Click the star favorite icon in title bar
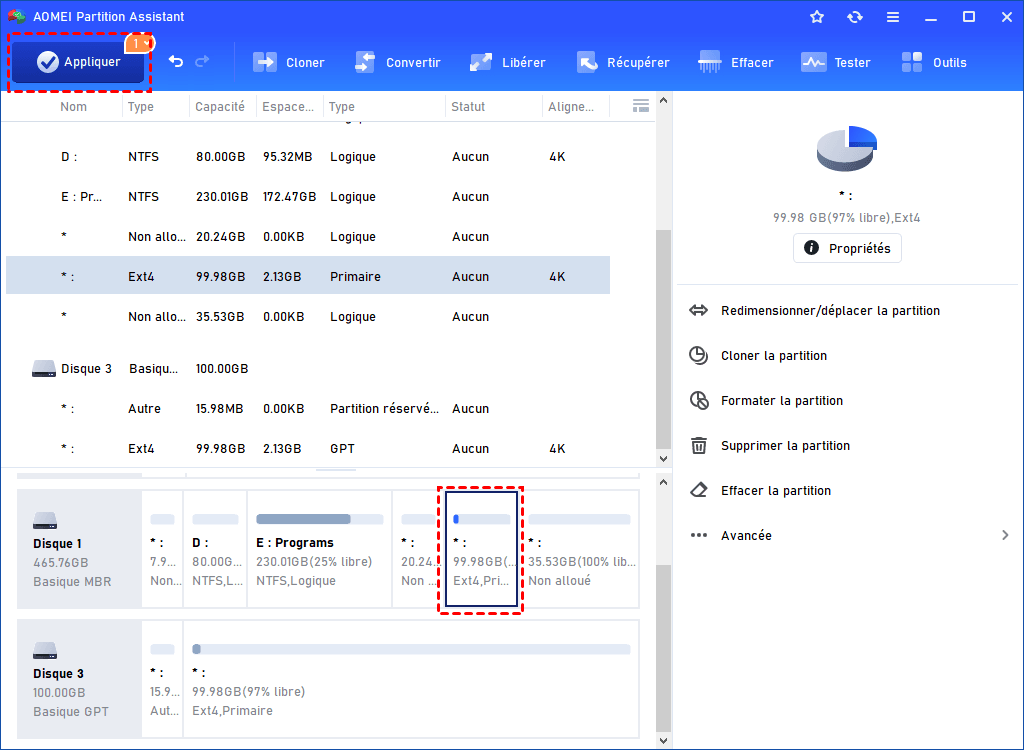The width and height of the screenshot is (1024, 750). [817, 17]
